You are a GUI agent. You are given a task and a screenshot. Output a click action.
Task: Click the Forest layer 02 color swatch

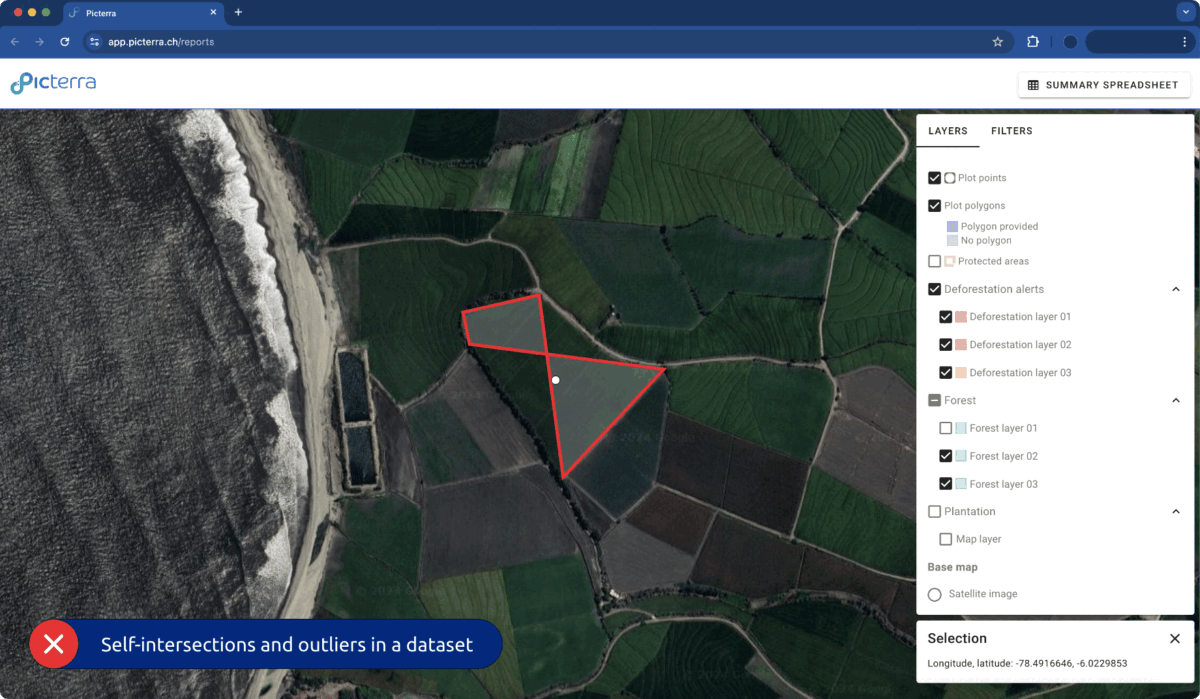(x=961, y=456)
